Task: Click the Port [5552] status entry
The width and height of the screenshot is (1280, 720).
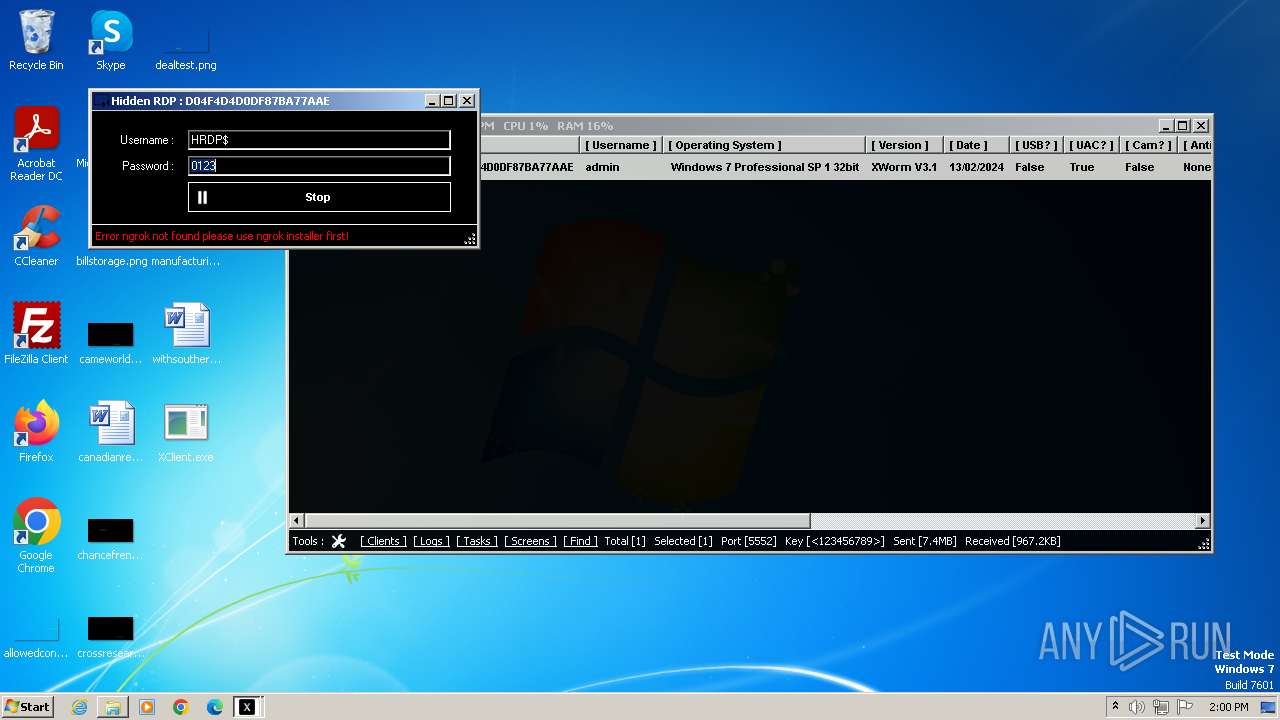Action: tap(748, 541)
